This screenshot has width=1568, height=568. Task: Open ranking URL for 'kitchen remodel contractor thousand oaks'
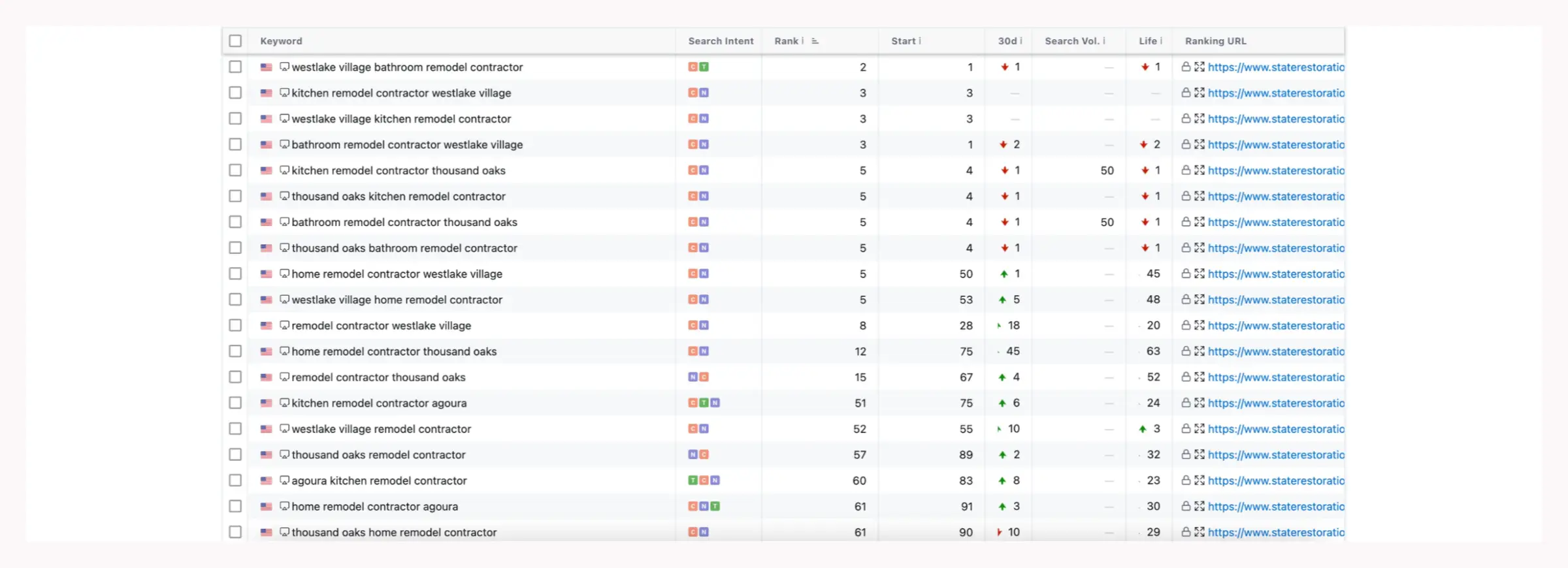[1275, 170]
